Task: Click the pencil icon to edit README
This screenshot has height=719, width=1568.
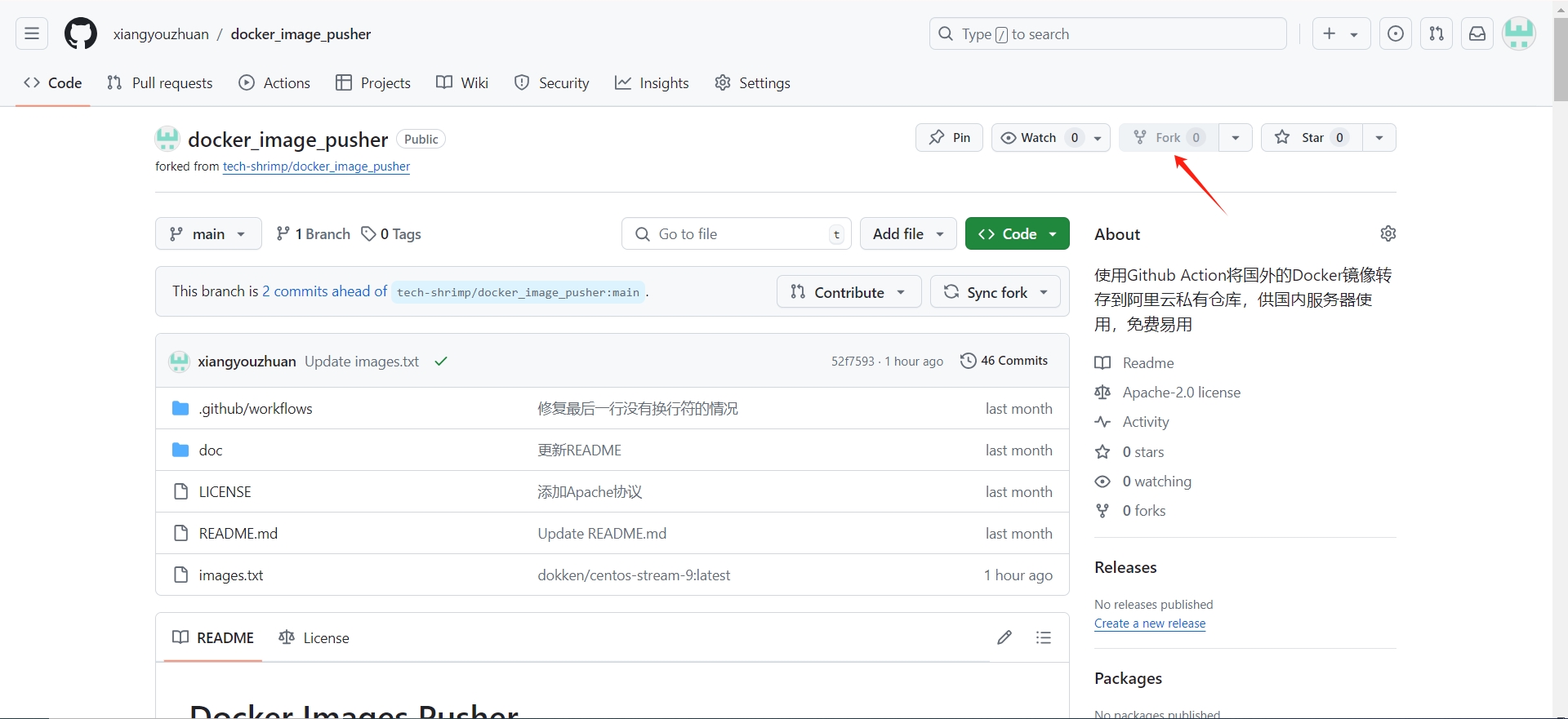Action: pyautogui.click(x=1004, y=637)
